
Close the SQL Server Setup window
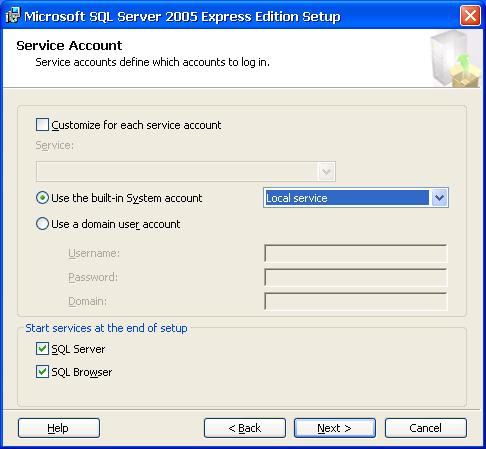pyautogui.click(x=470, y=15)
